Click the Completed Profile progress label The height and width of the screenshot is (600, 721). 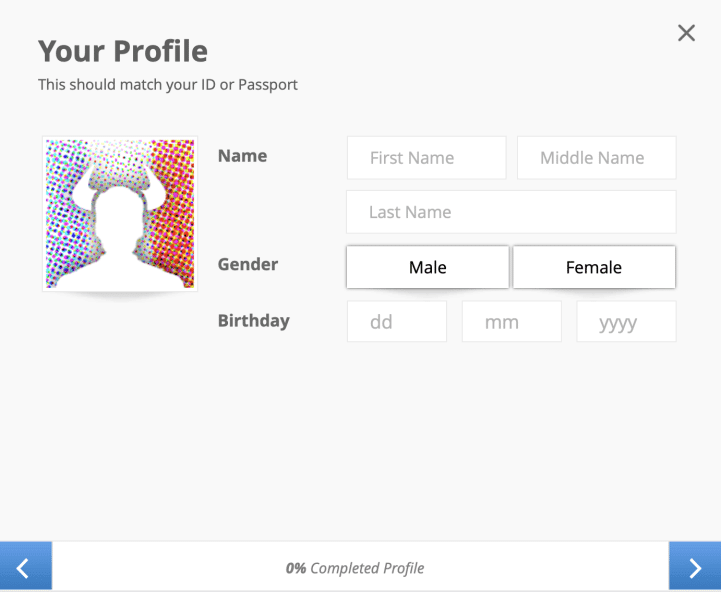coord(367,568)
